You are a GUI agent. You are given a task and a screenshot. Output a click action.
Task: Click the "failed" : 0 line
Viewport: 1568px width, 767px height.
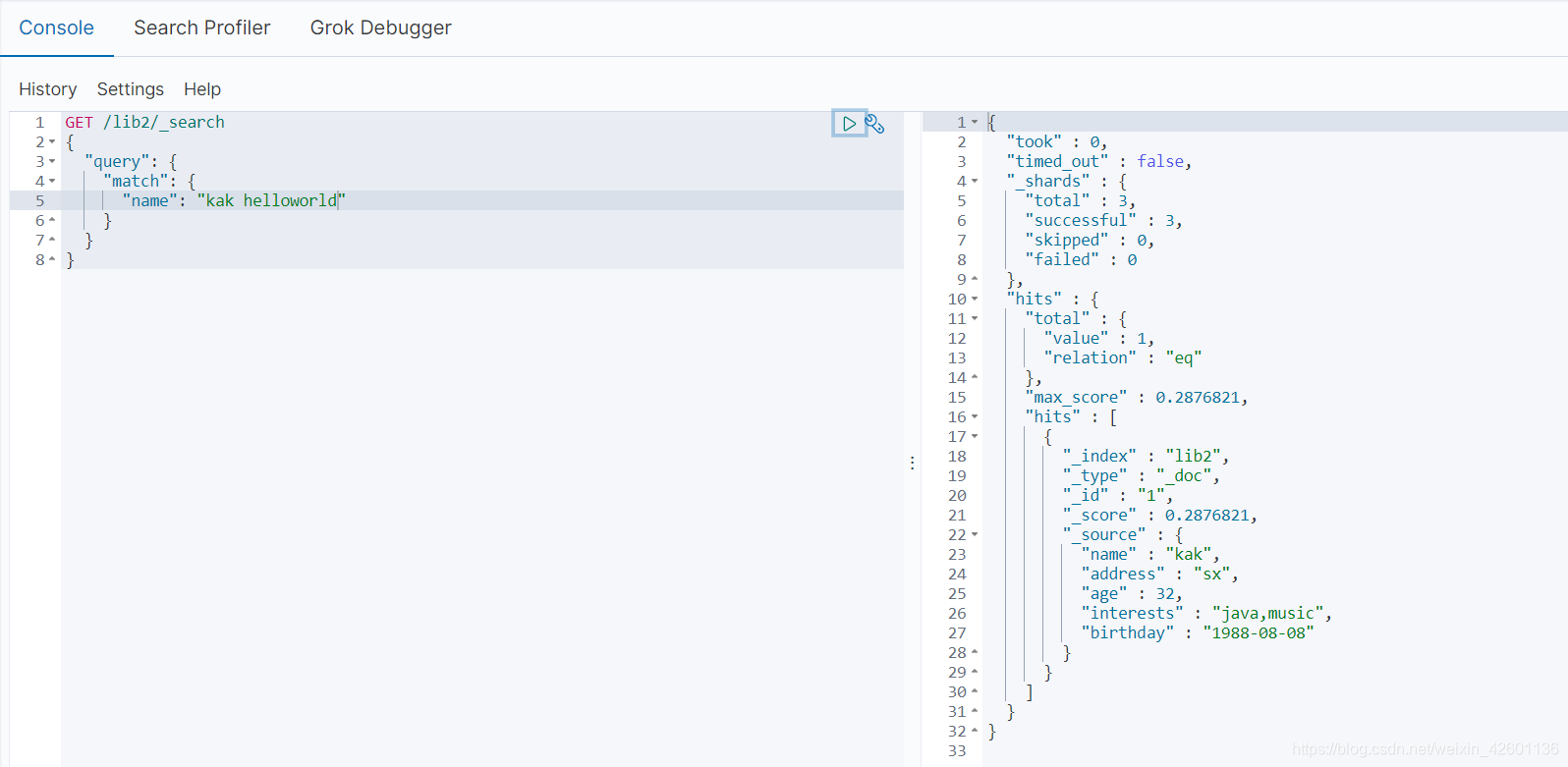pos(1081,260)
